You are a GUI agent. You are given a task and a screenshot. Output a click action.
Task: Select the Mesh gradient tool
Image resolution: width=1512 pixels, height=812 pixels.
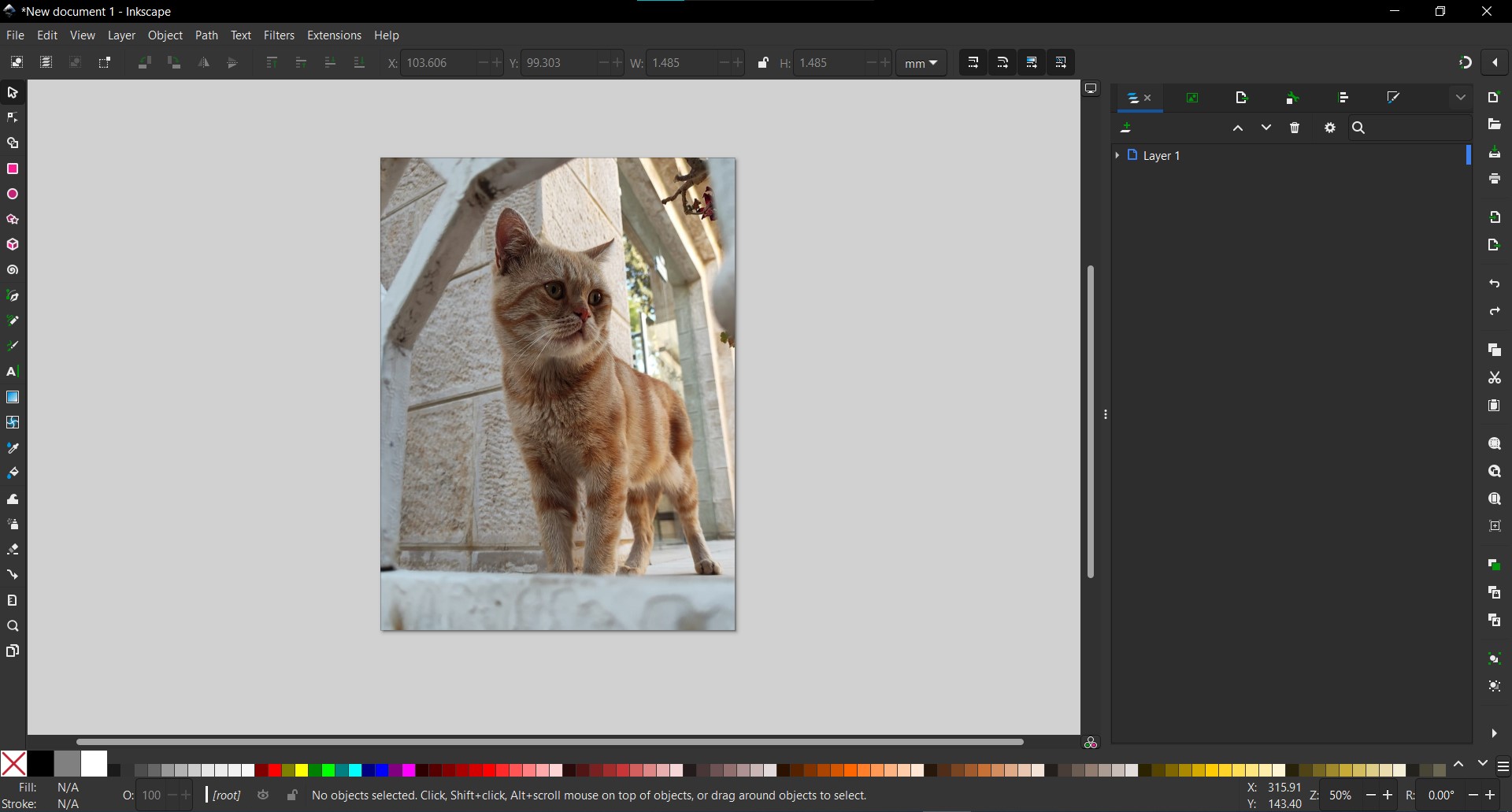pyautogui.click(x=13, y=423)
